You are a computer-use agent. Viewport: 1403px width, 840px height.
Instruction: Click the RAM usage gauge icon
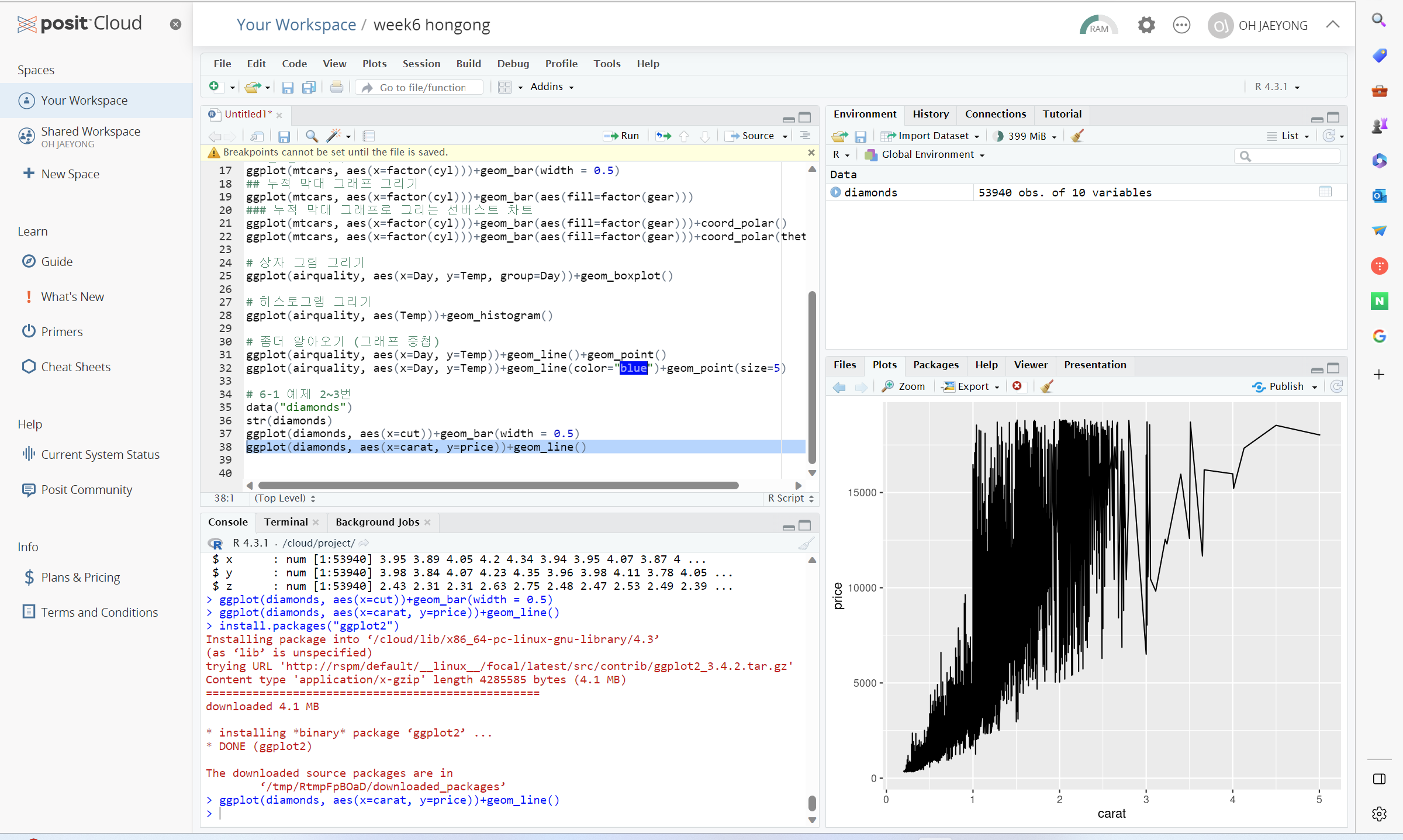(x=1098, y=25)
